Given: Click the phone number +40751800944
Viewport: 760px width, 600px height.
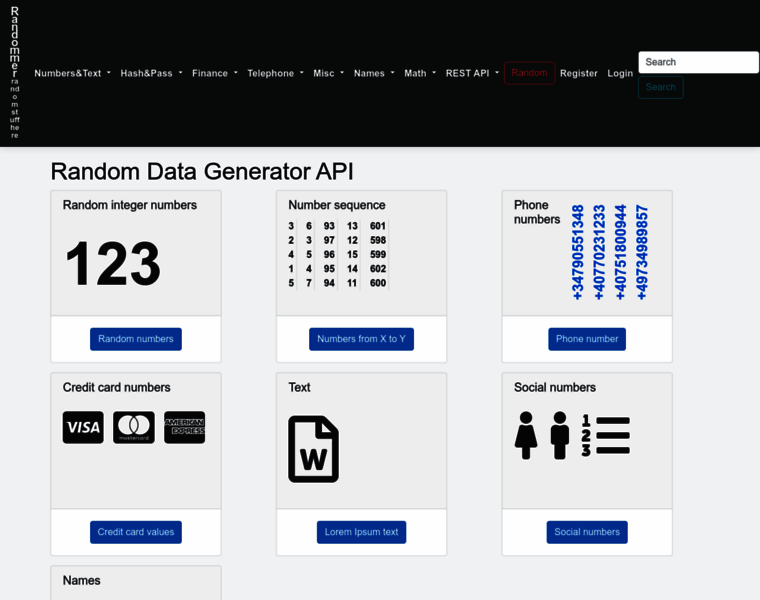Looking at the screenshot, I should click(620, 253).
